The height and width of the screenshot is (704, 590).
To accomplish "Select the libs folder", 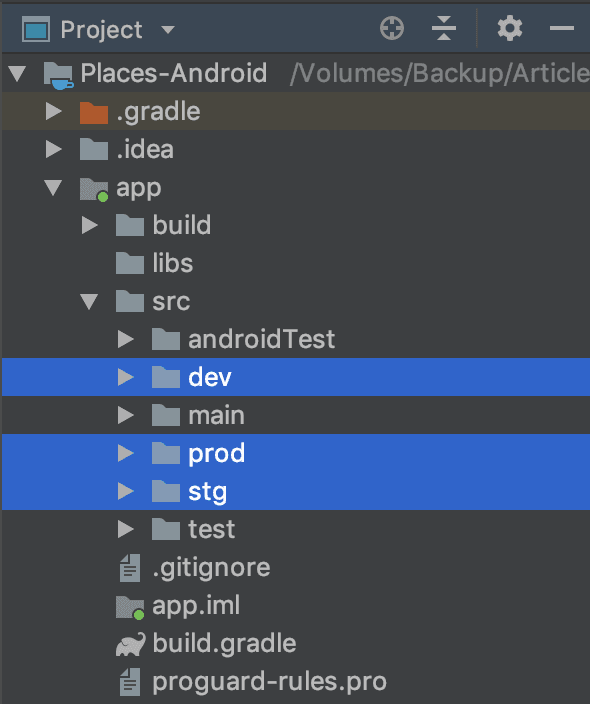I will point(296,263).
